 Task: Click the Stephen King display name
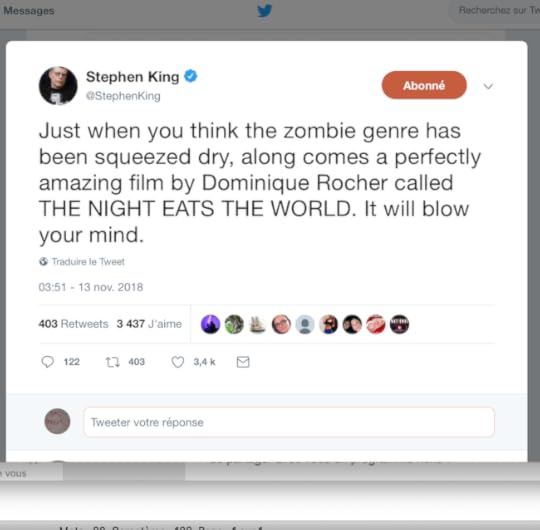[133, 76]
